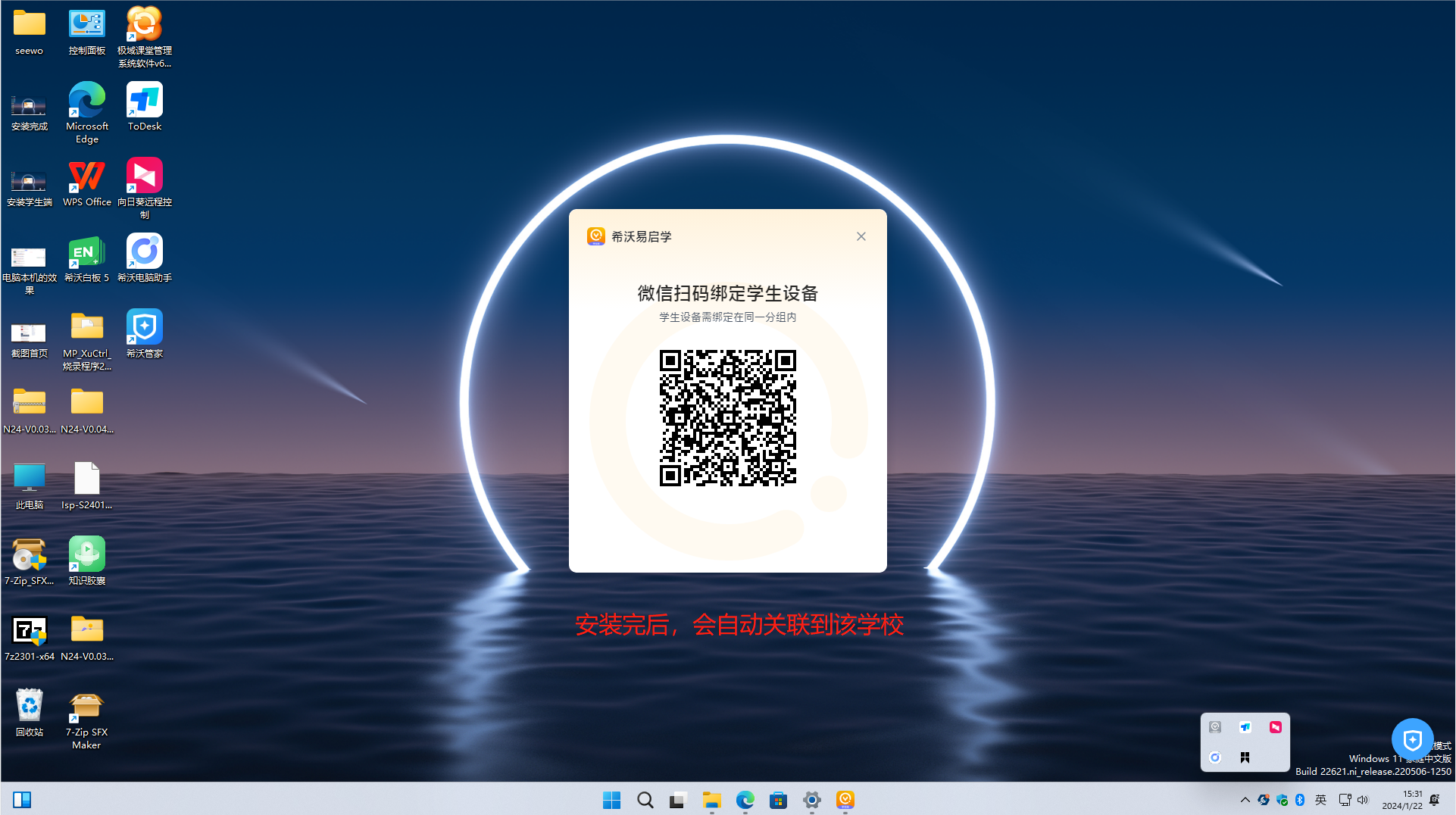This screenshot has height=815, width=1456.
Task: Click 希沃易启学 logo in dialog title
Action: pyautogui.click(x=596, y=236)
